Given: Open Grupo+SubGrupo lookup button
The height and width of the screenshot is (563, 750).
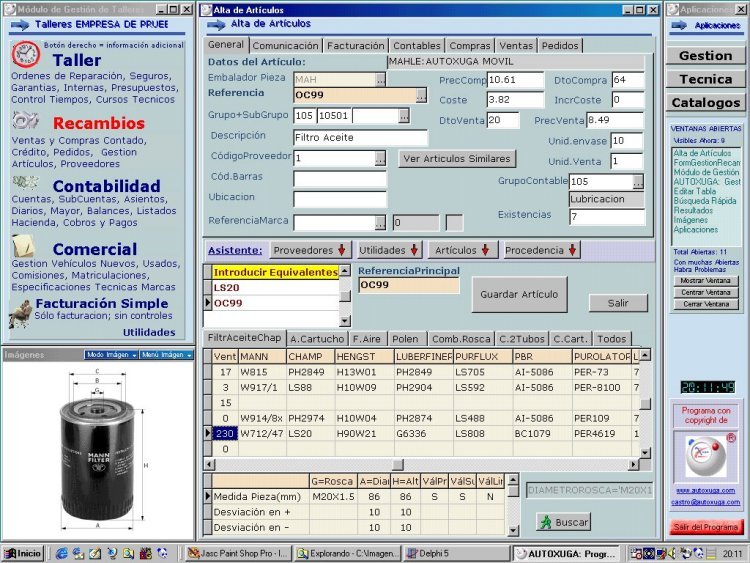Looking at the screenshot, I should pos(404,115).
